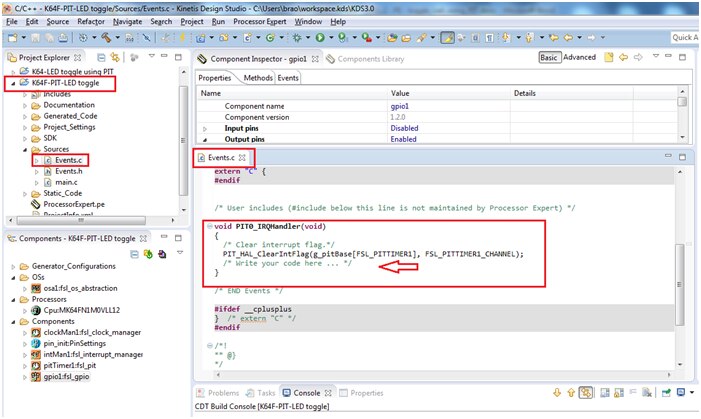Collapse the K64F-PIT-LED toggle project

(13, 83)
